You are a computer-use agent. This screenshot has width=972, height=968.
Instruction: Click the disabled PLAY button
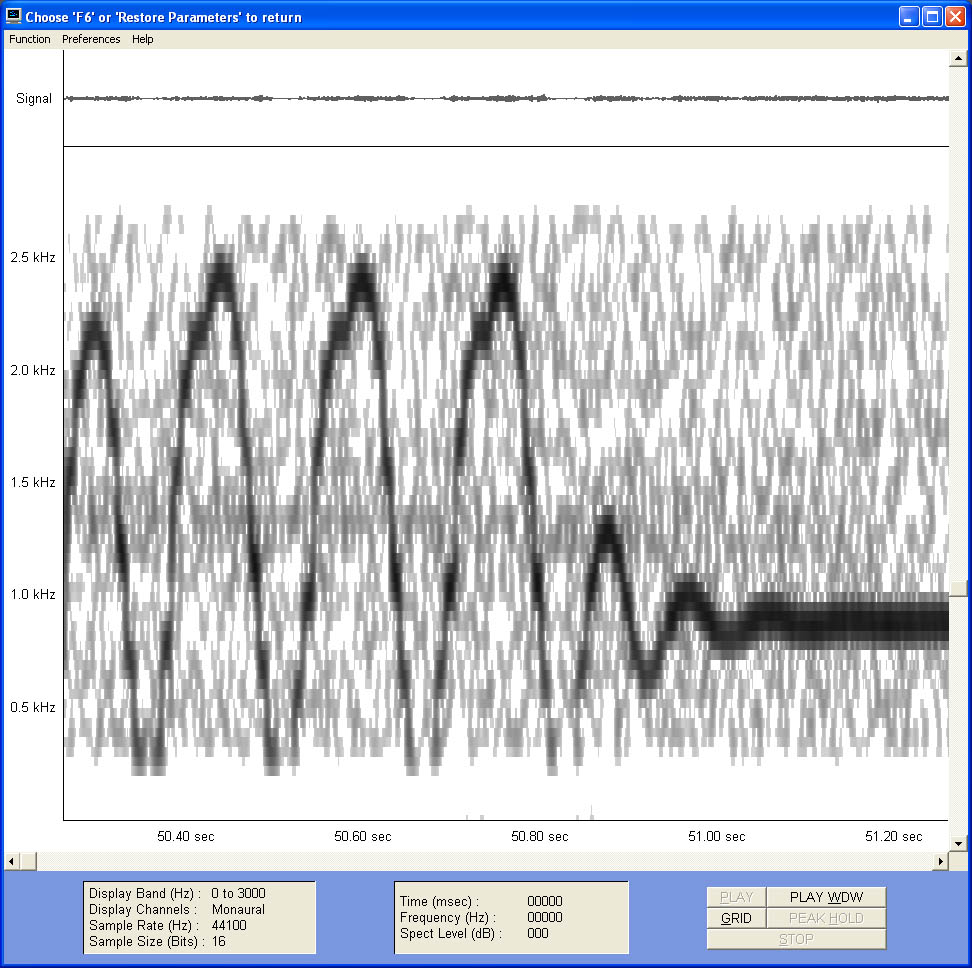736,897
